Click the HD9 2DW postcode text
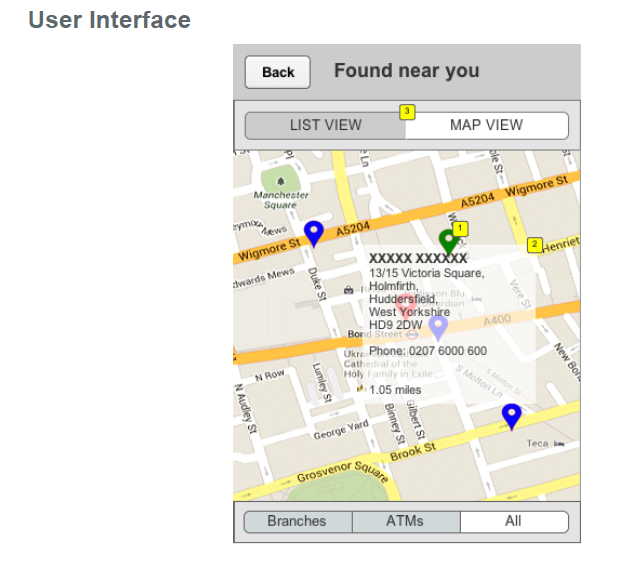This screenshot has height=570, width=631. coord(396,325)
